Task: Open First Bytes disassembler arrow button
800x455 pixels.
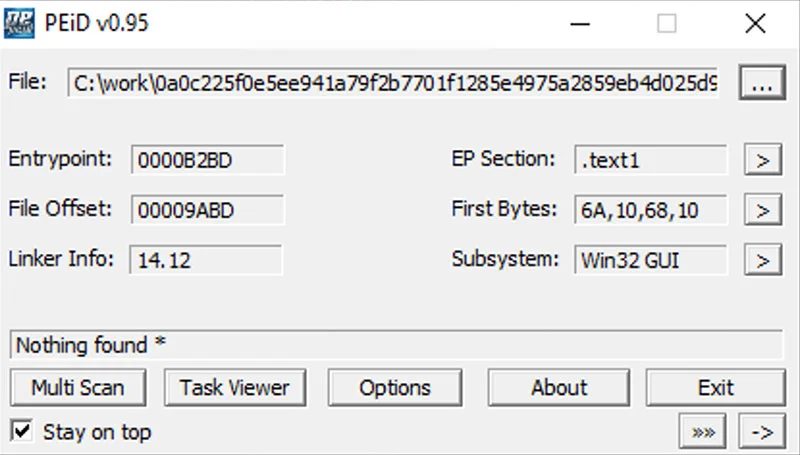Action: [x=763, y=210]
